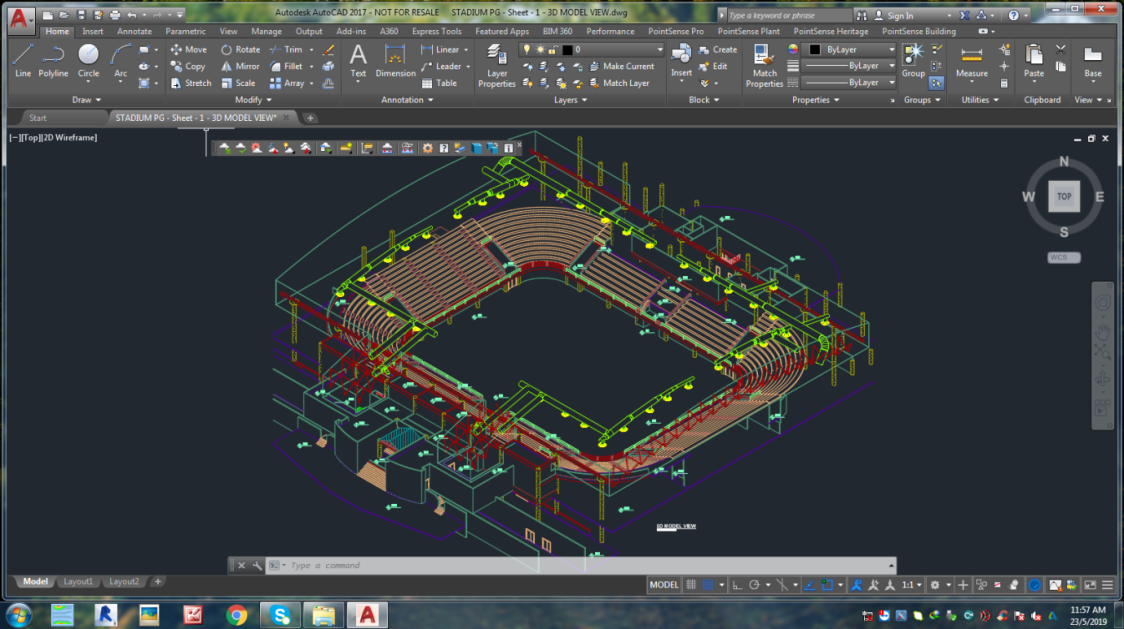The height and width of the screenshot is (629, 1124).
Task: Toggle polar tracking in status bar
Action: click(x=755, y=585)
